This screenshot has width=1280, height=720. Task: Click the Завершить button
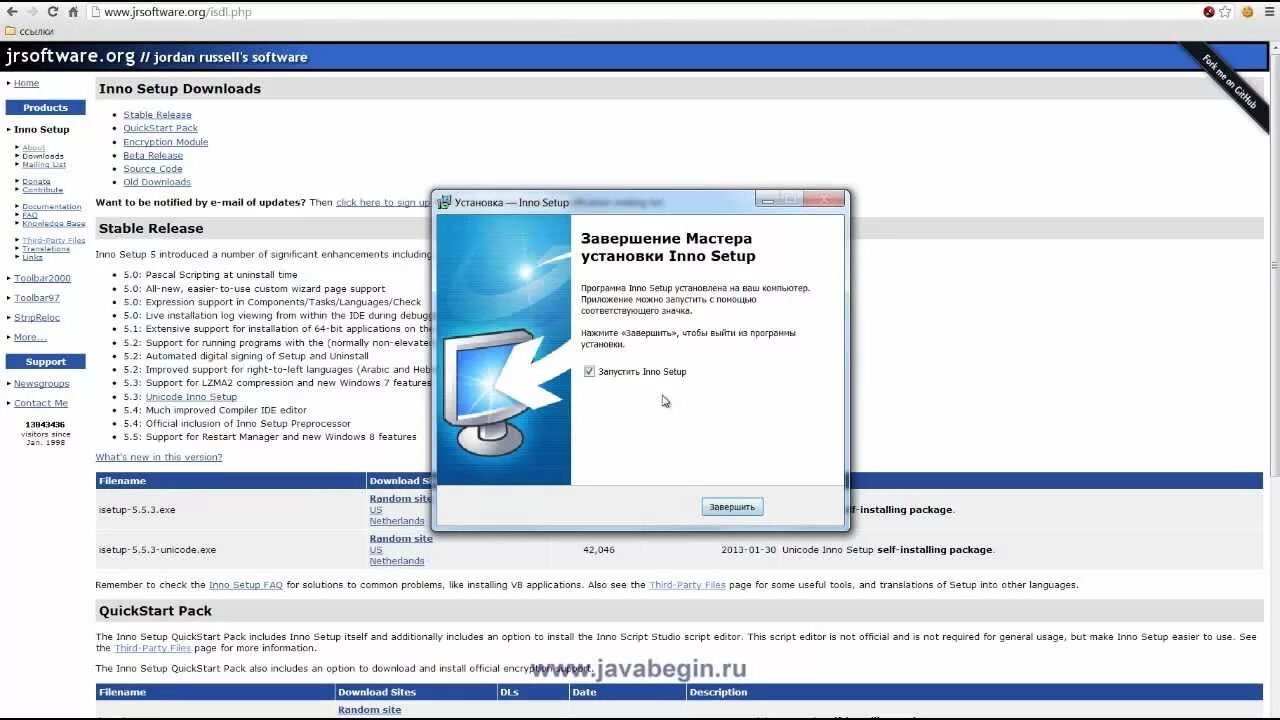pos(732,507)
